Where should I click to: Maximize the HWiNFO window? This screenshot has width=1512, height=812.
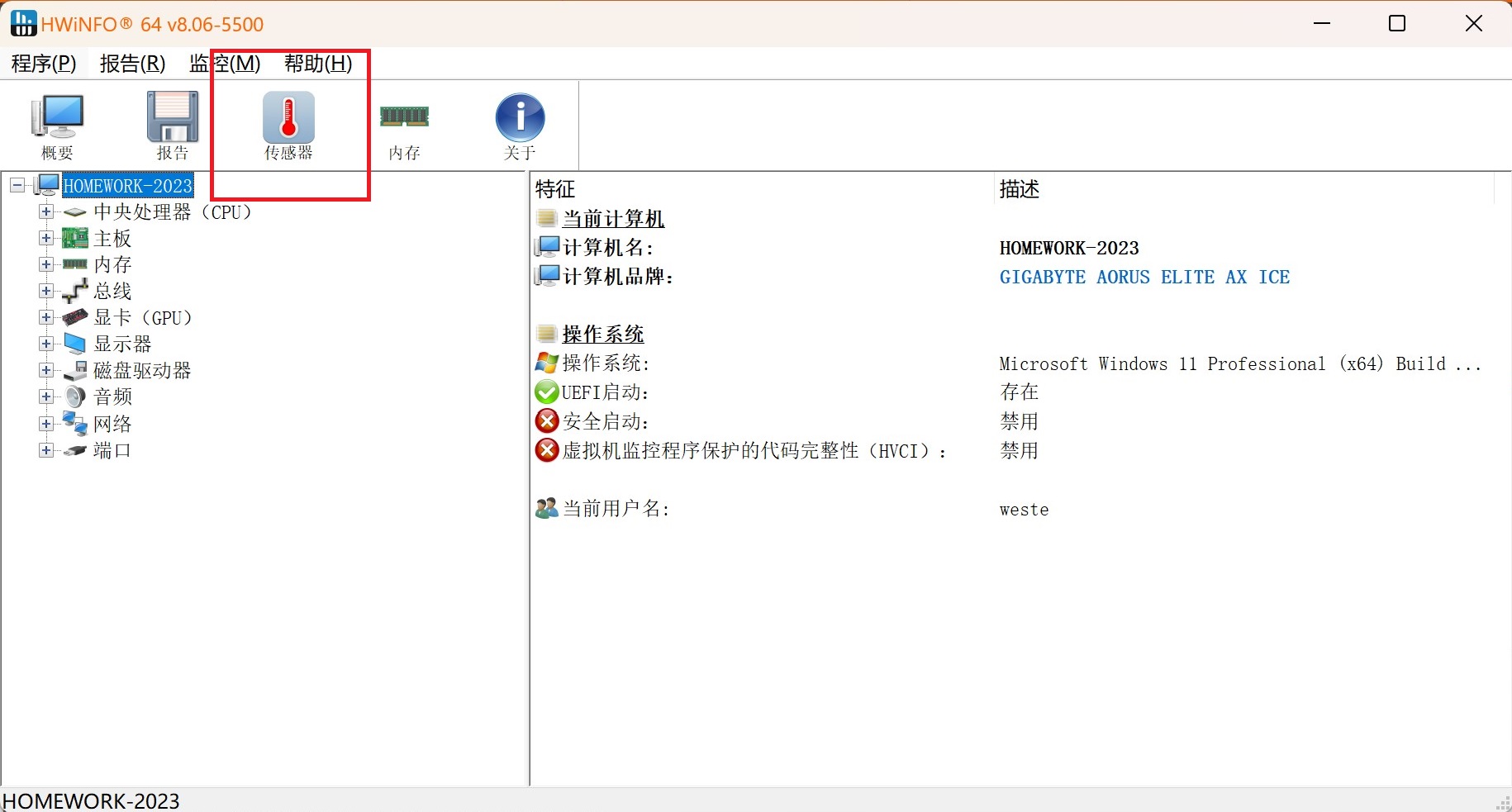(1397, 23)
